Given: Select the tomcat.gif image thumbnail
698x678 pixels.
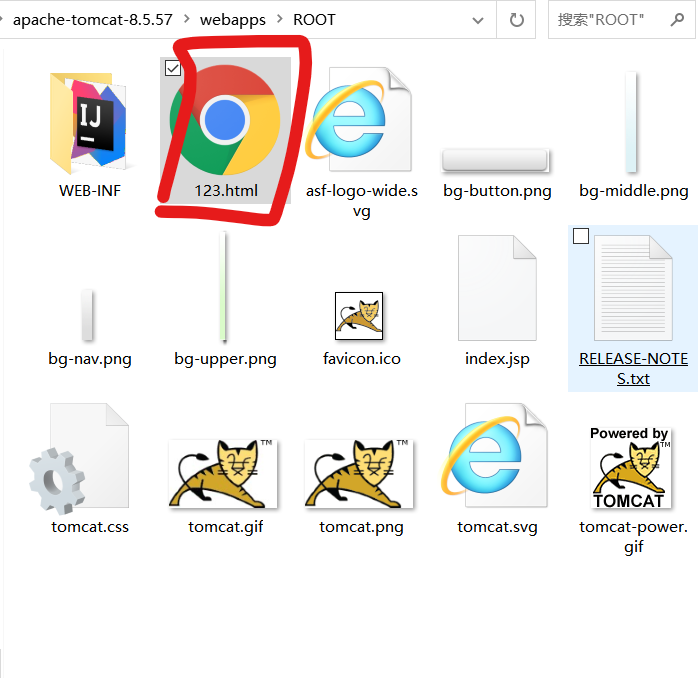Looking at the screenshot, I should 223,474.
